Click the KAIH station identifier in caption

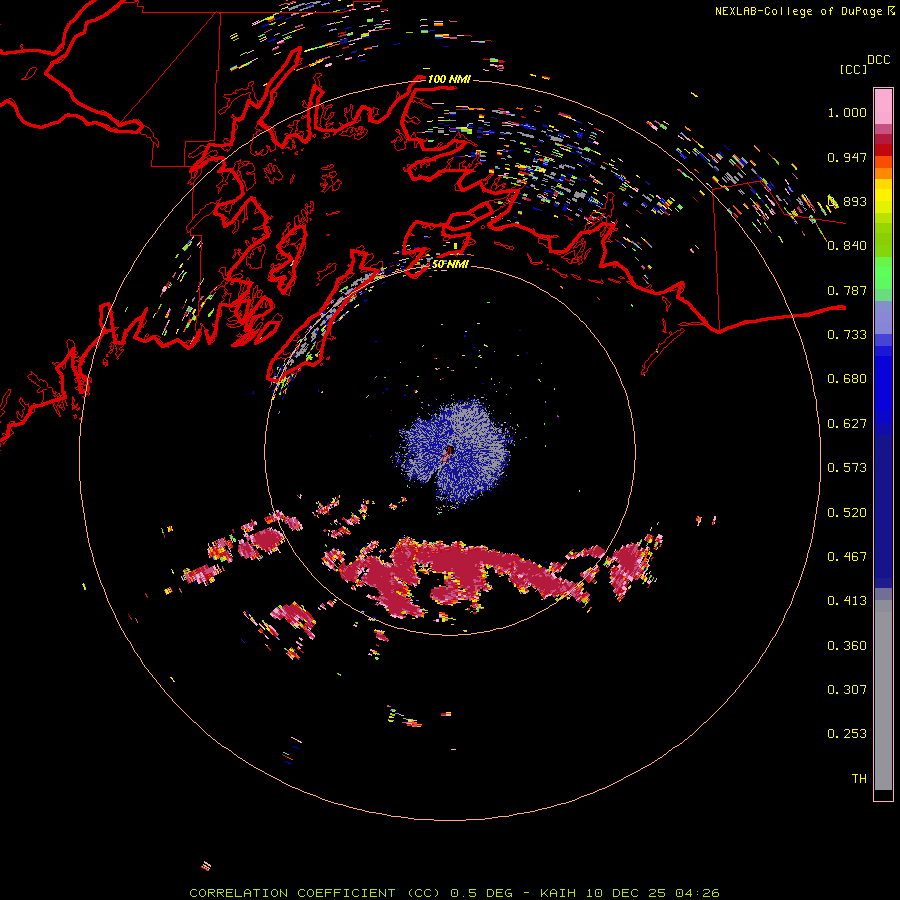(558, 893)
